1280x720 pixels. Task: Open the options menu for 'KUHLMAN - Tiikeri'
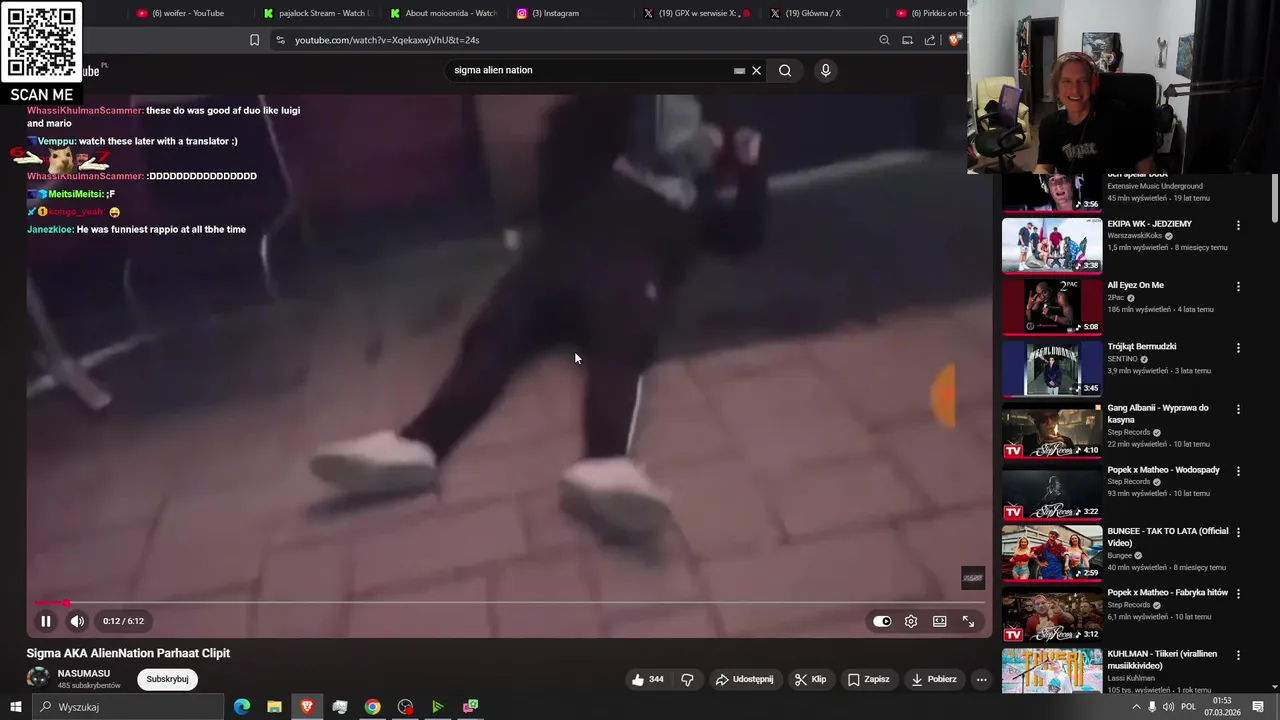pyautogui.click(x=1238, y=655)
